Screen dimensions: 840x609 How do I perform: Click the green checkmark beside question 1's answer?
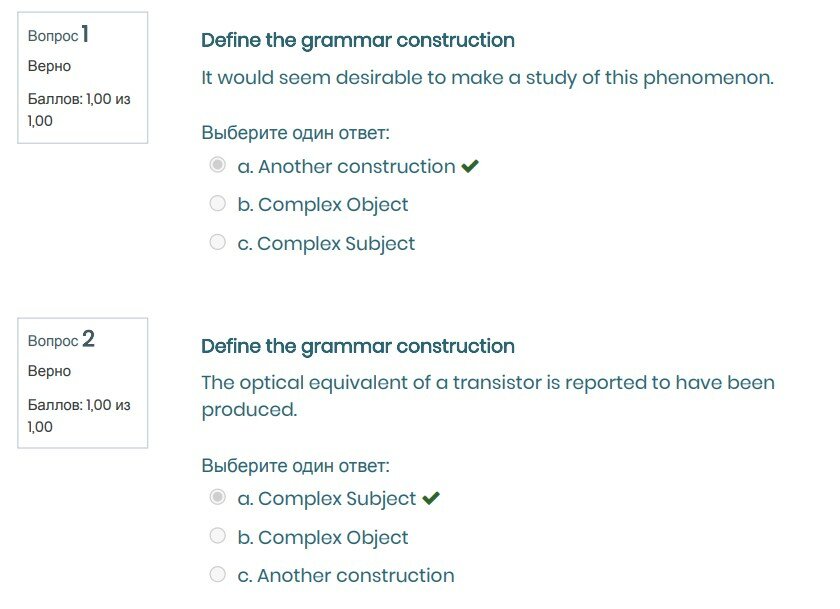(470, 167)
